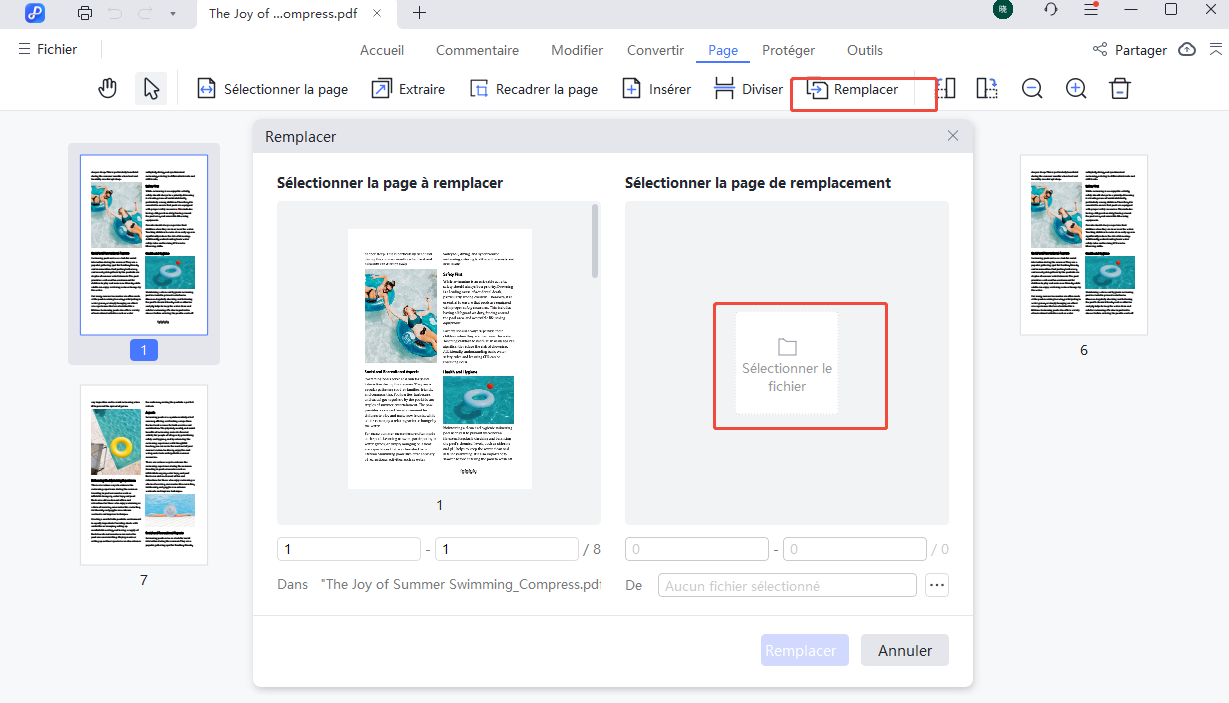Activate the arrow selection tool
Screen dimensions: 1229x703
pyautogui.click(x=151, y=89)
